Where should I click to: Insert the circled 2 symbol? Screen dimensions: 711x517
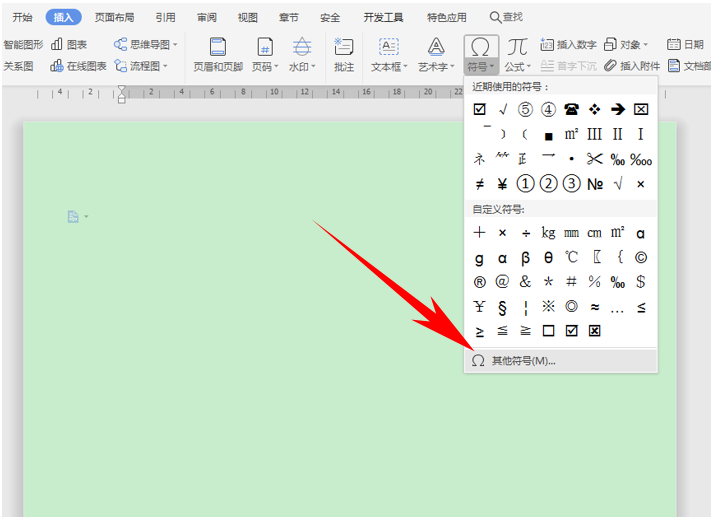tap(548, 184)
